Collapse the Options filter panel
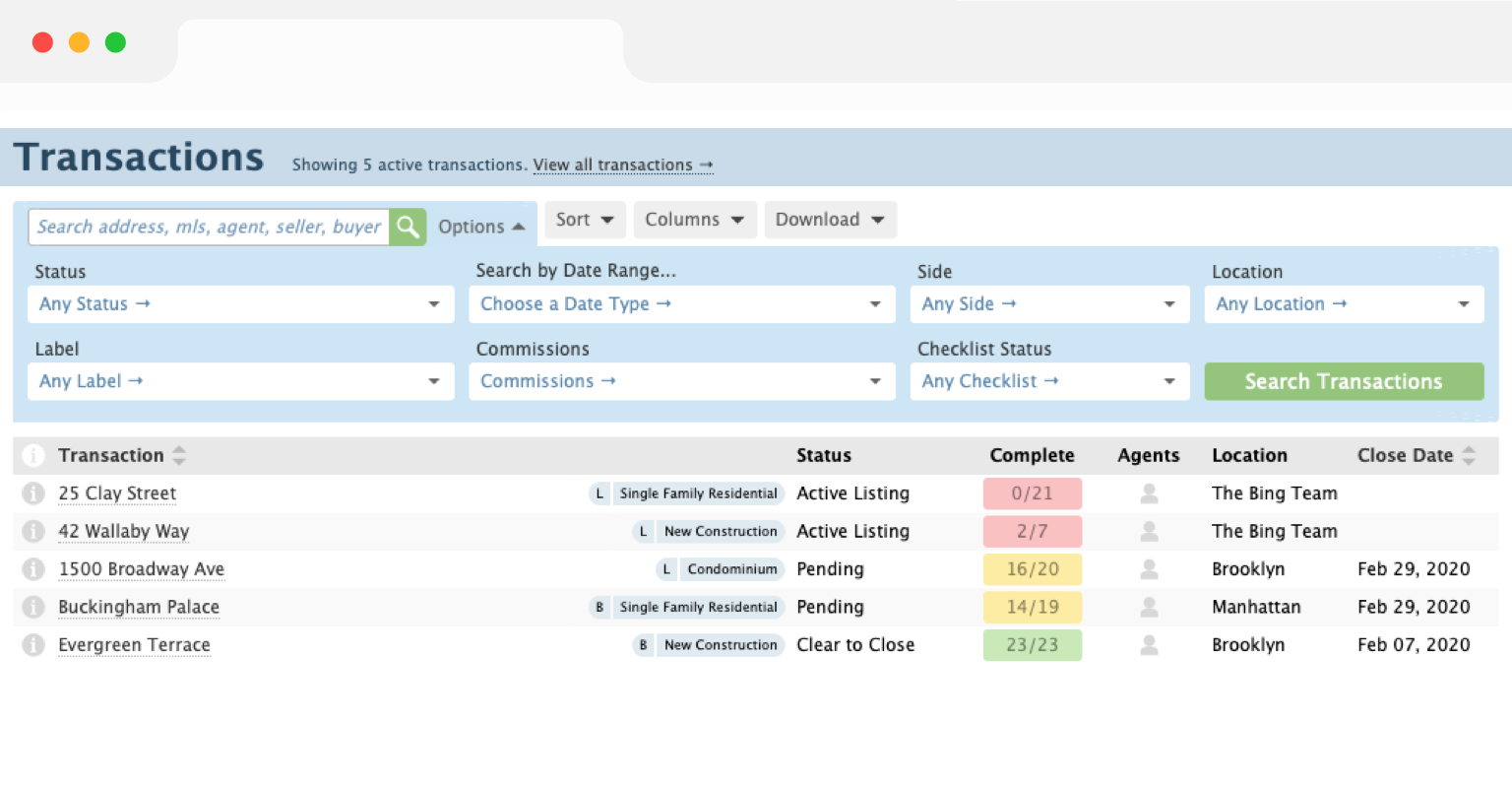 tap(481, 227)
